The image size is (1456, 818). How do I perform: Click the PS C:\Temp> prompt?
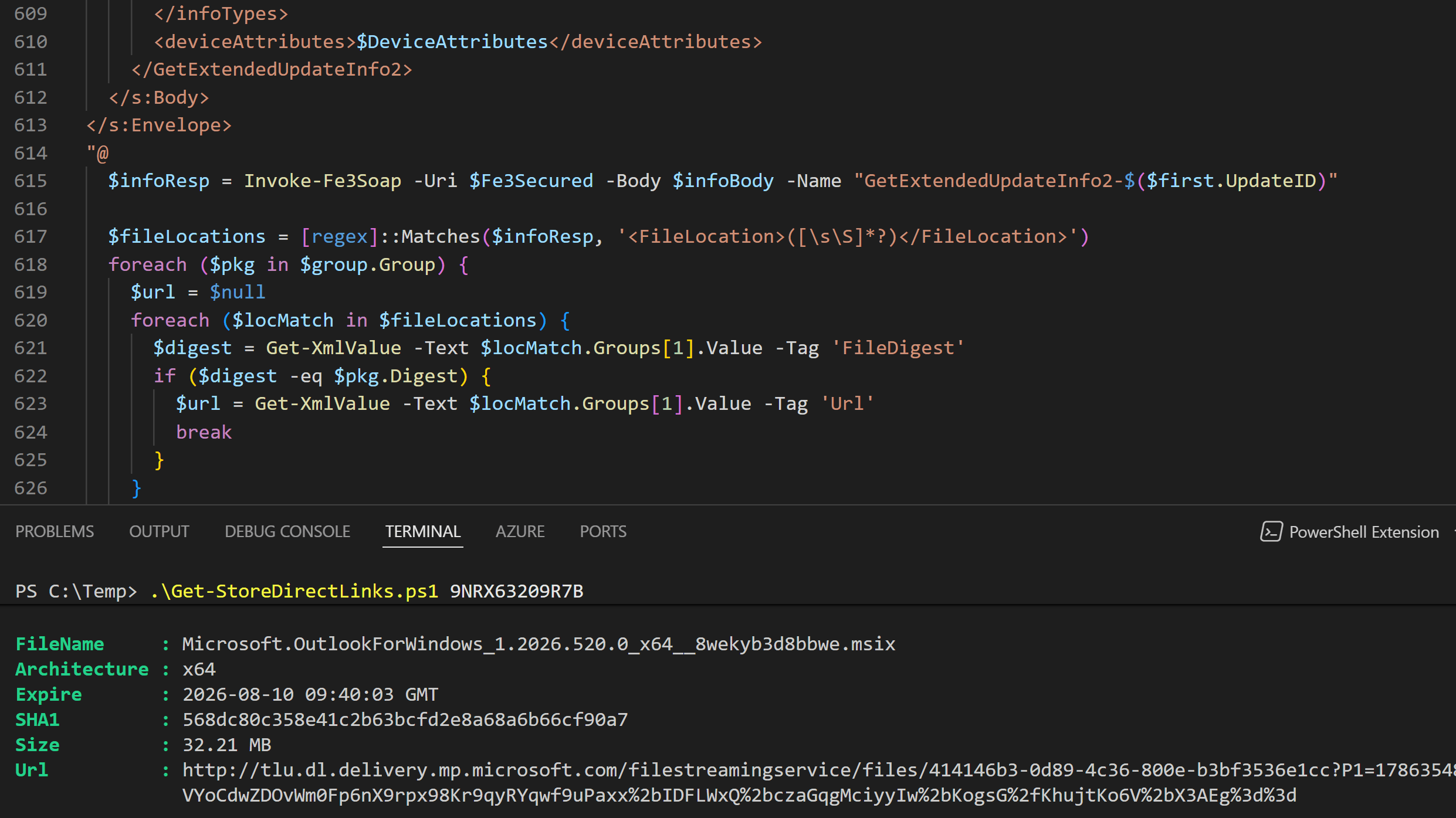click(76, 591)
